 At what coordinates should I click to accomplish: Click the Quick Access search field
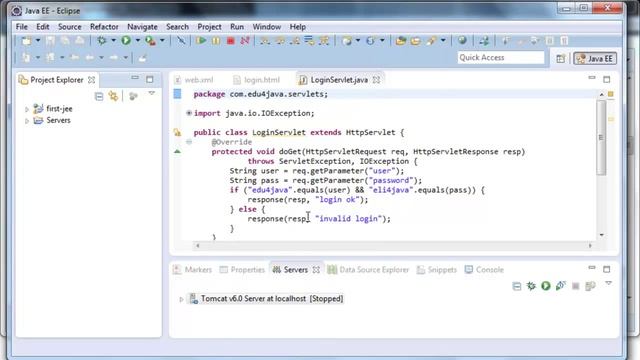501,58
